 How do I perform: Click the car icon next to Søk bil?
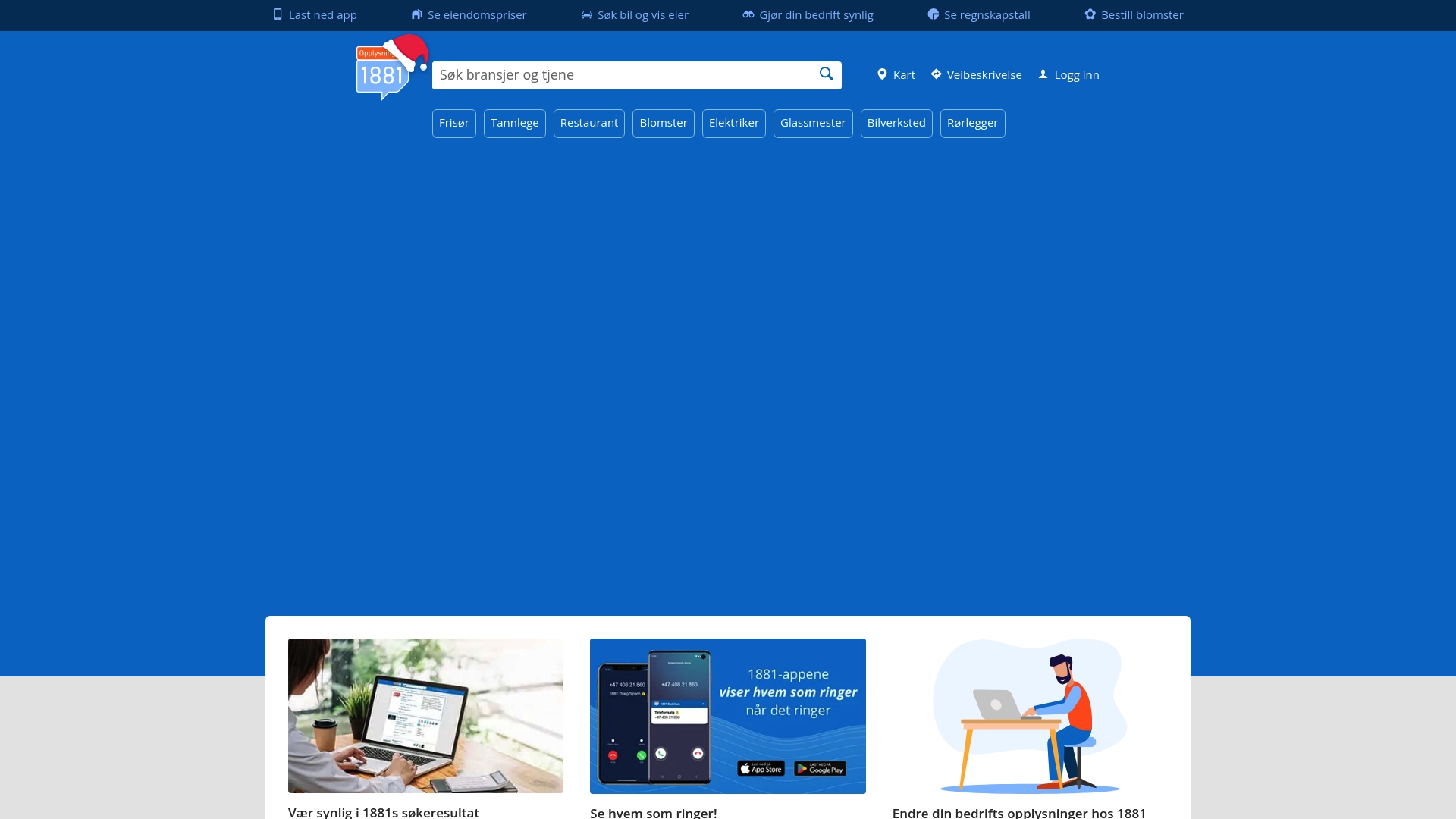pyautogui.click(x=585, y=14)
